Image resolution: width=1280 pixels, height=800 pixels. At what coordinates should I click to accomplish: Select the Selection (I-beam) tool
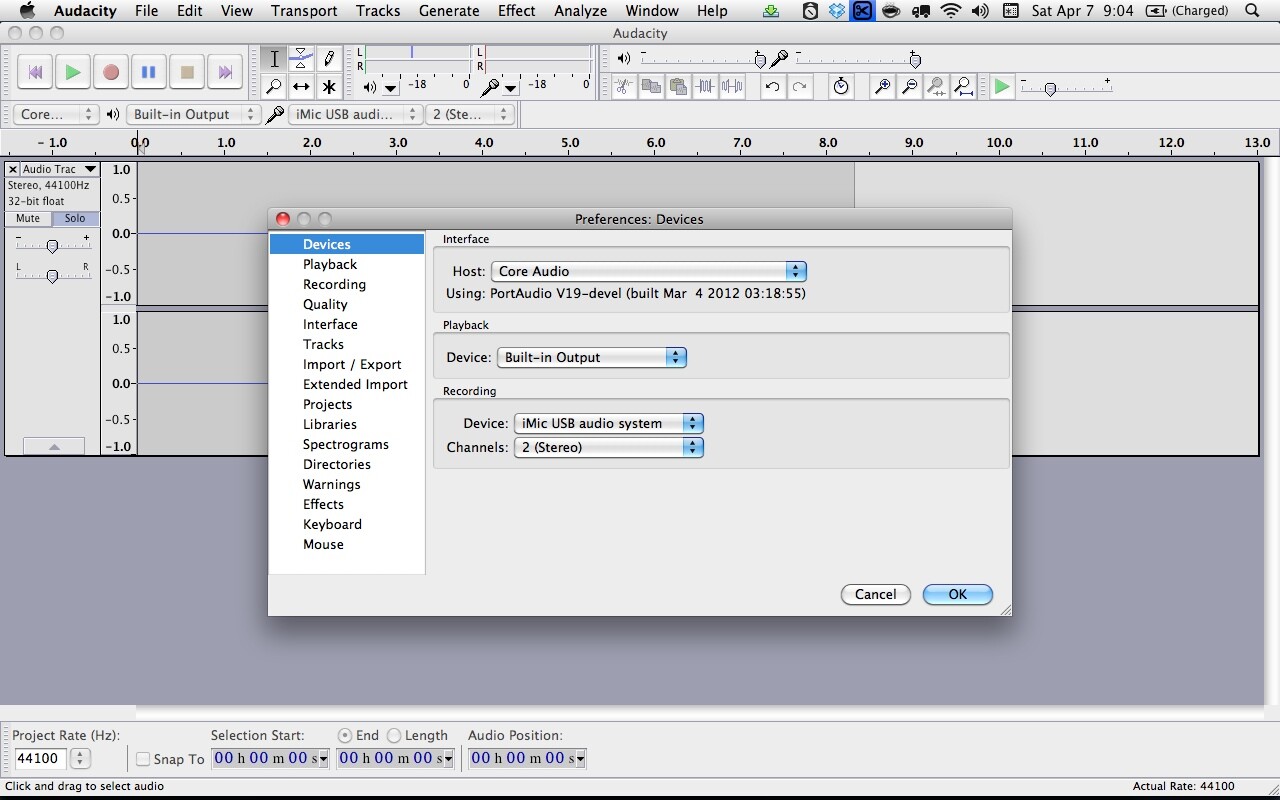click(274, 59)
